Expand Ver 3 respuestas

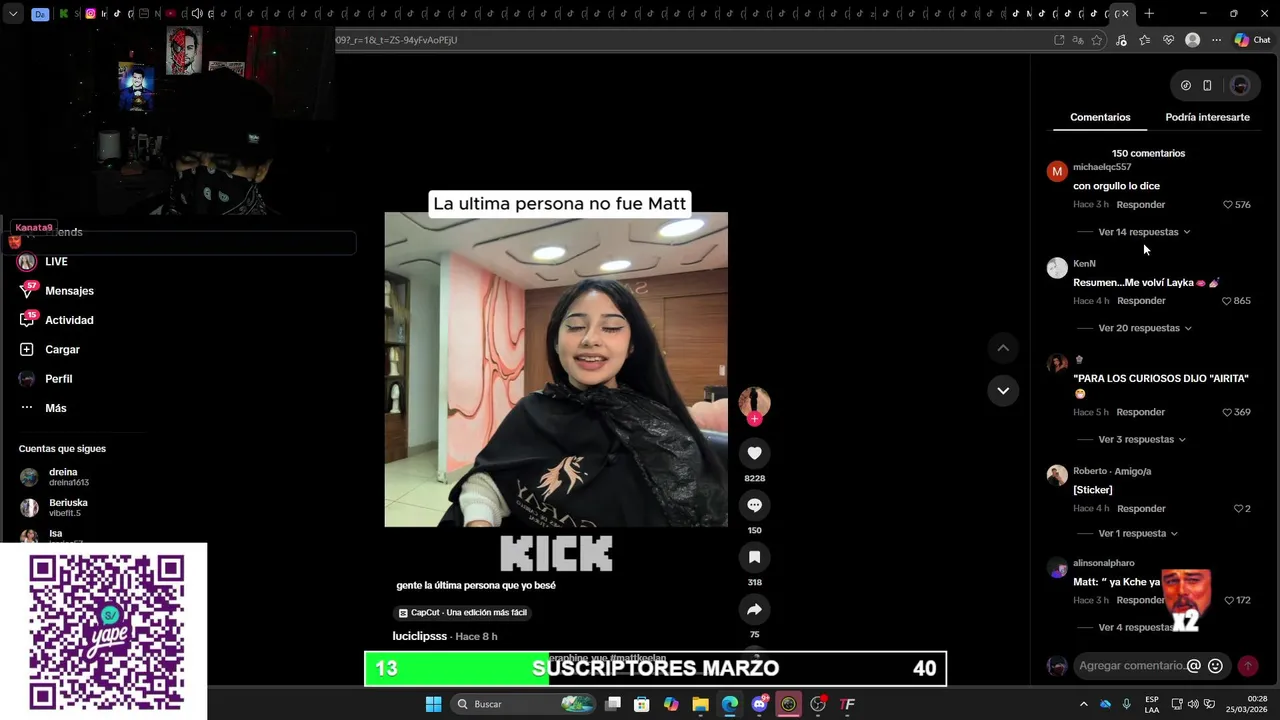(1142, 439)
